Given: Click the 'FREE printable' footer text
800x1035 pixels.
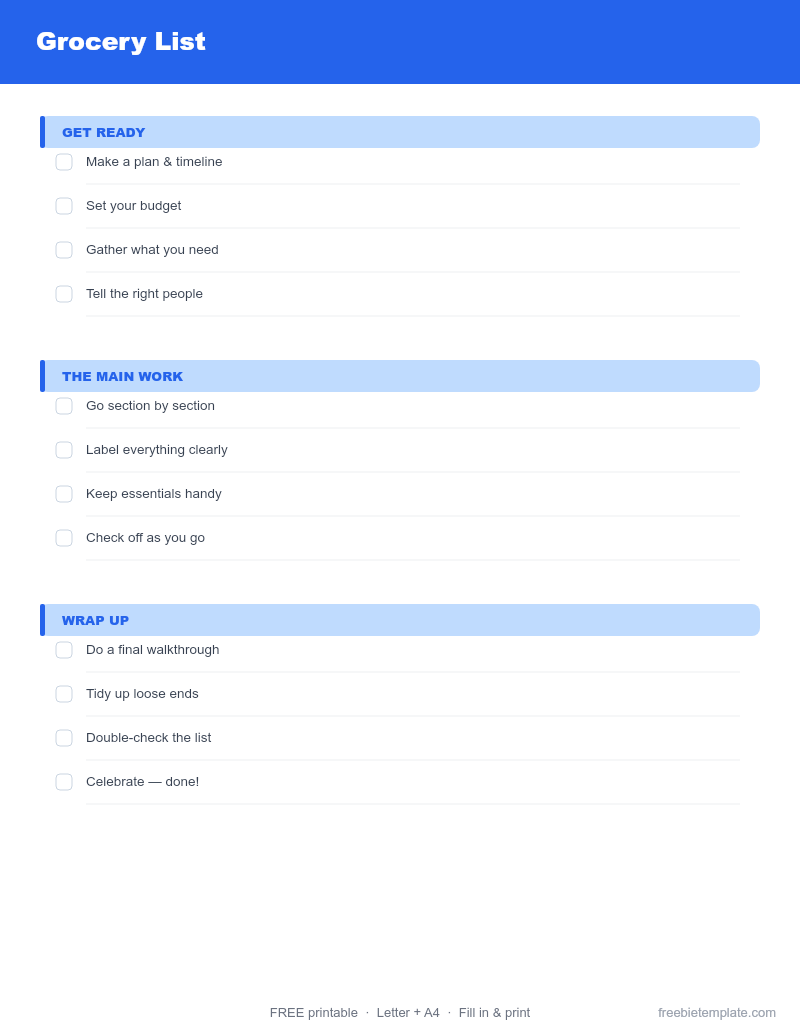Looking at the screenshot, I should pyautogui.click(x=314, y=1013).
